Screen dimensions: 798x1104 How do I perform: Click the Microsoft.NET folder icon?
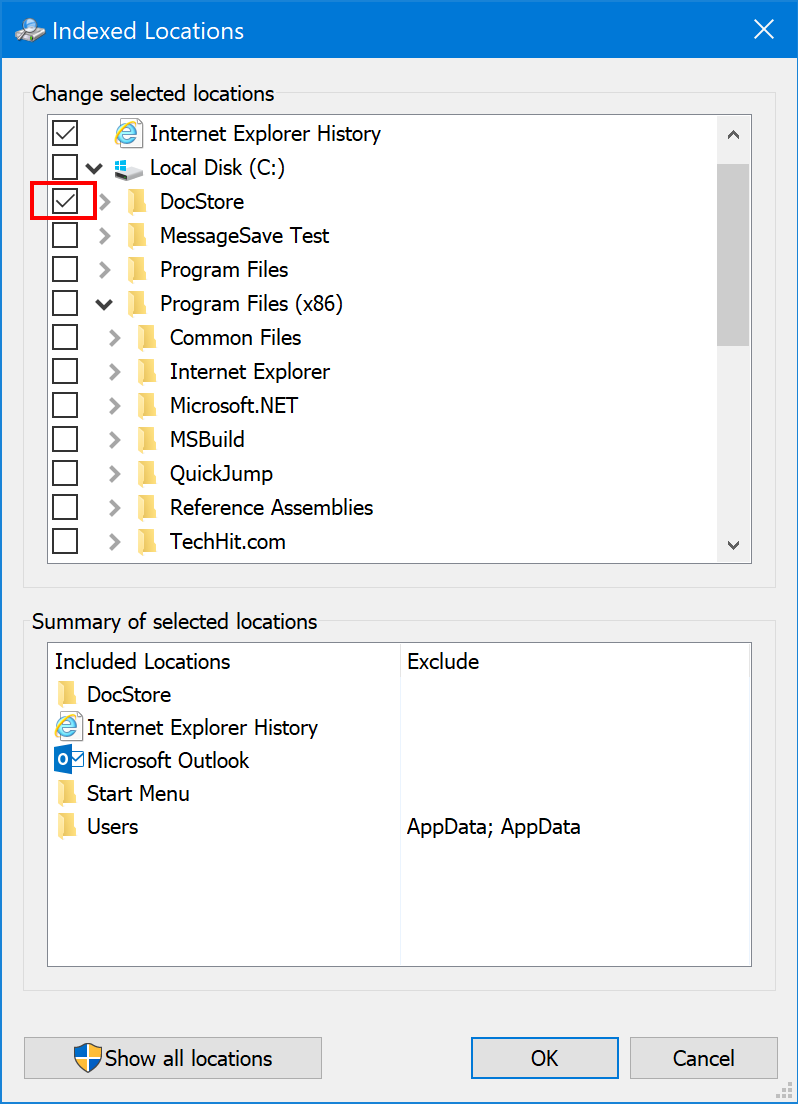pos(146,406)
